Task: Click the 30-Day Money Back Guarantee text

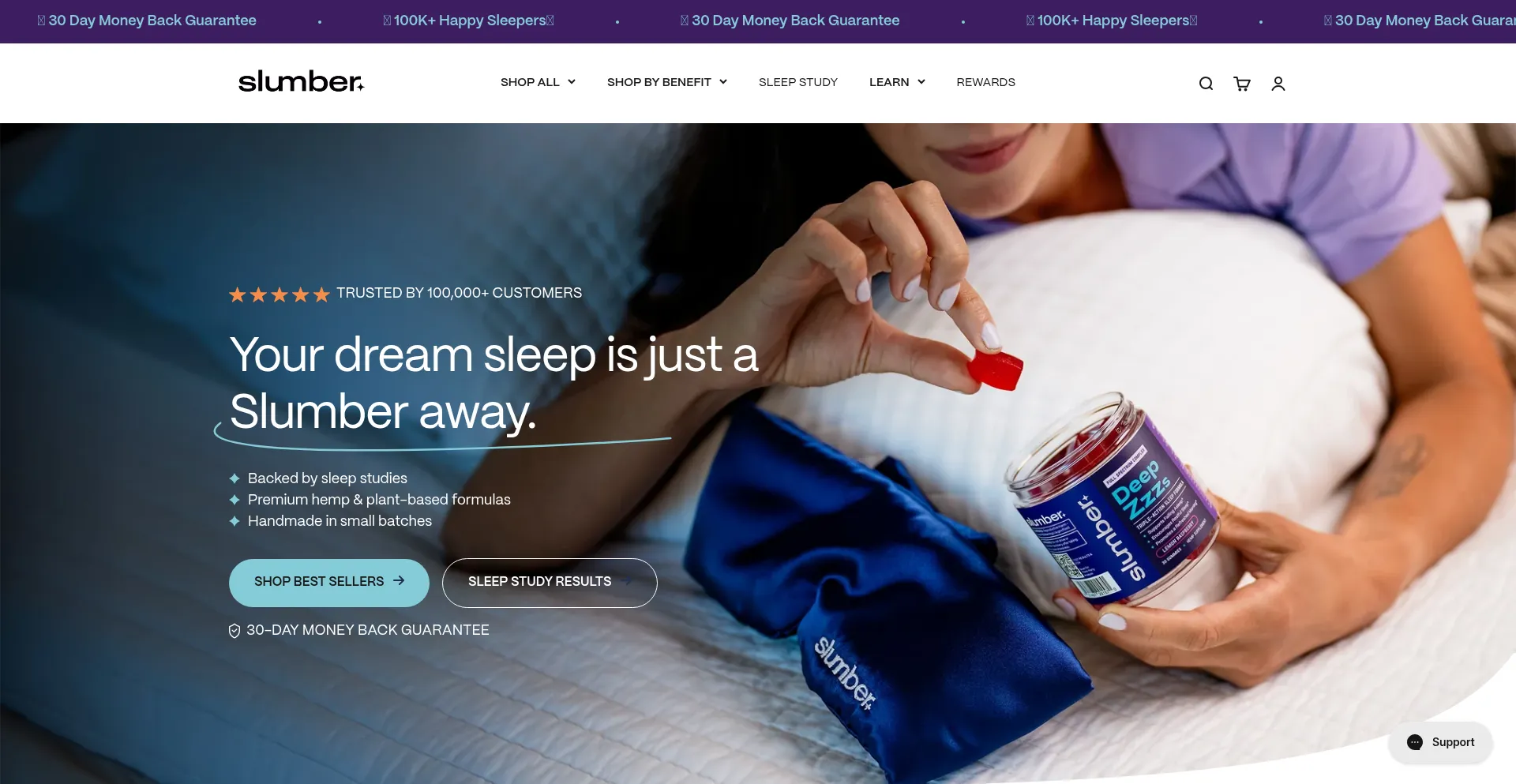Action: point(368,630)
